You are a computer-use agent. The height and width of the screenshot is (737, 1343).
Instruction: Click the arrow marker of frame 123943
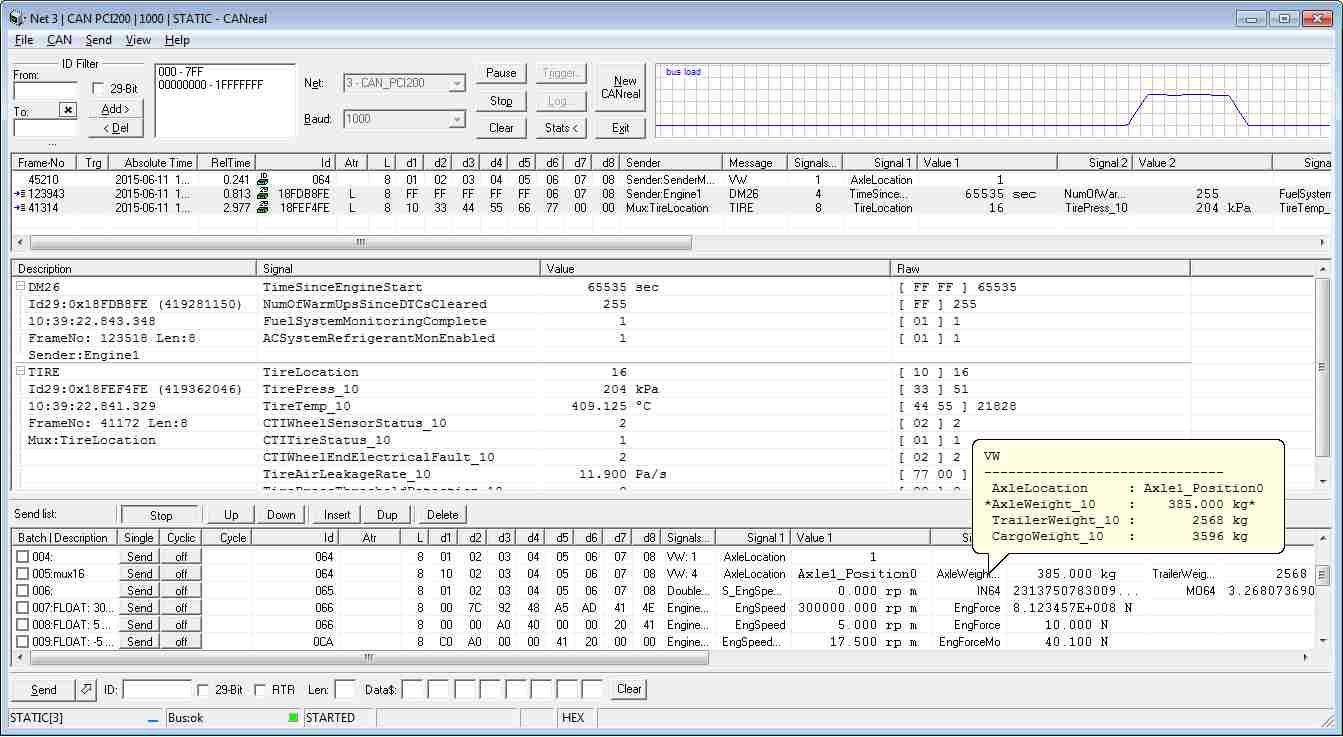coord(19,194)
